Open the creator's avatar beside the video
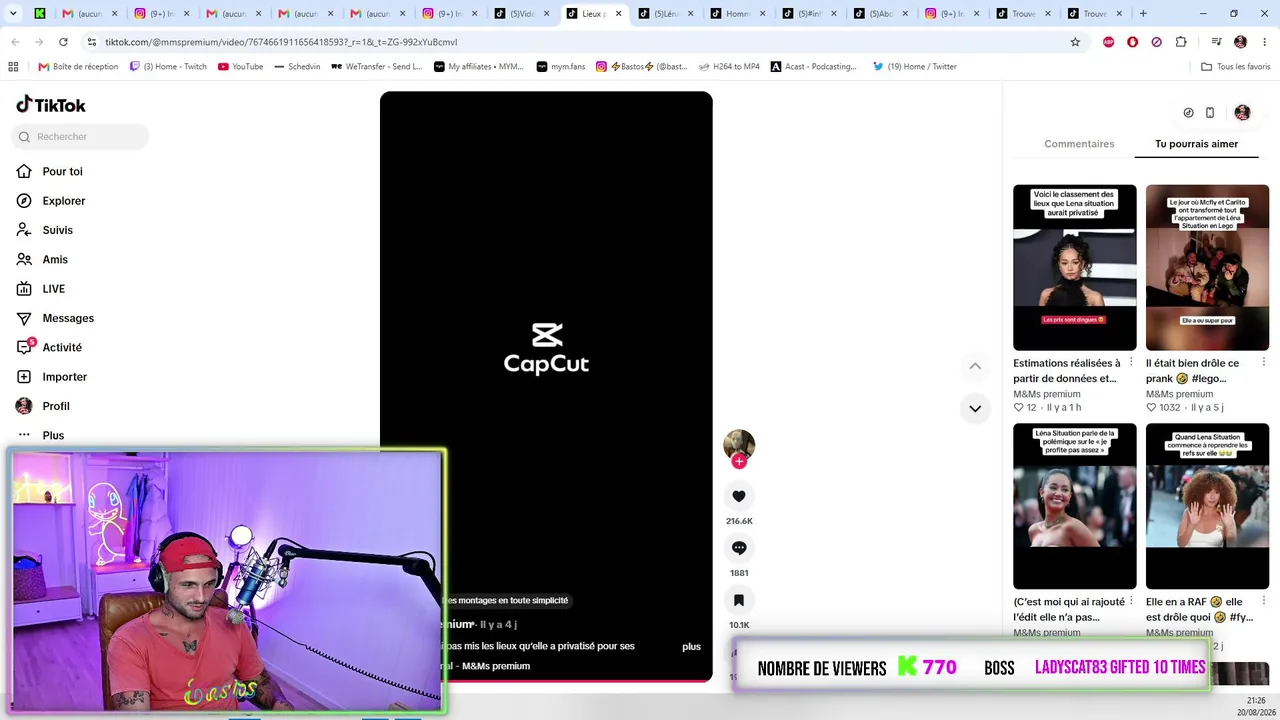This screenshot has width=1280, height=720. pyautogui.click(x=739, y=445)
